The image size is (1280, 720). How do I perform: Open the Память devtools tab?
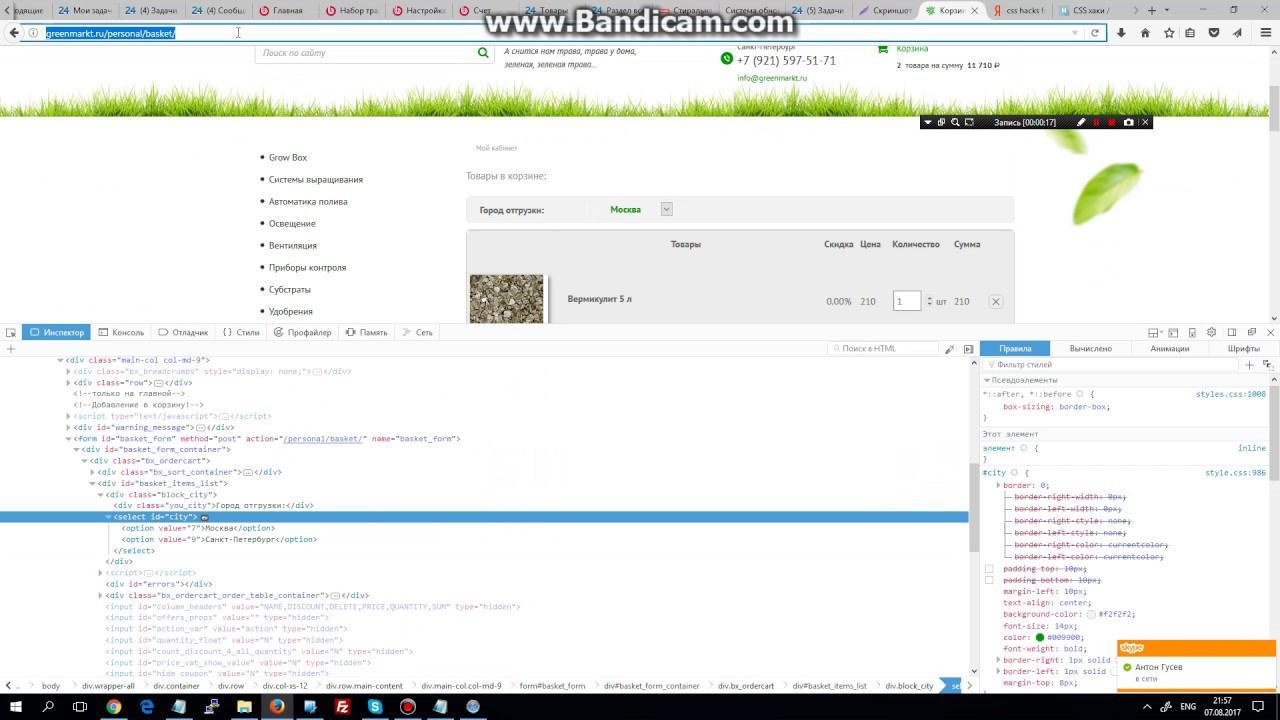coord(366,332)
